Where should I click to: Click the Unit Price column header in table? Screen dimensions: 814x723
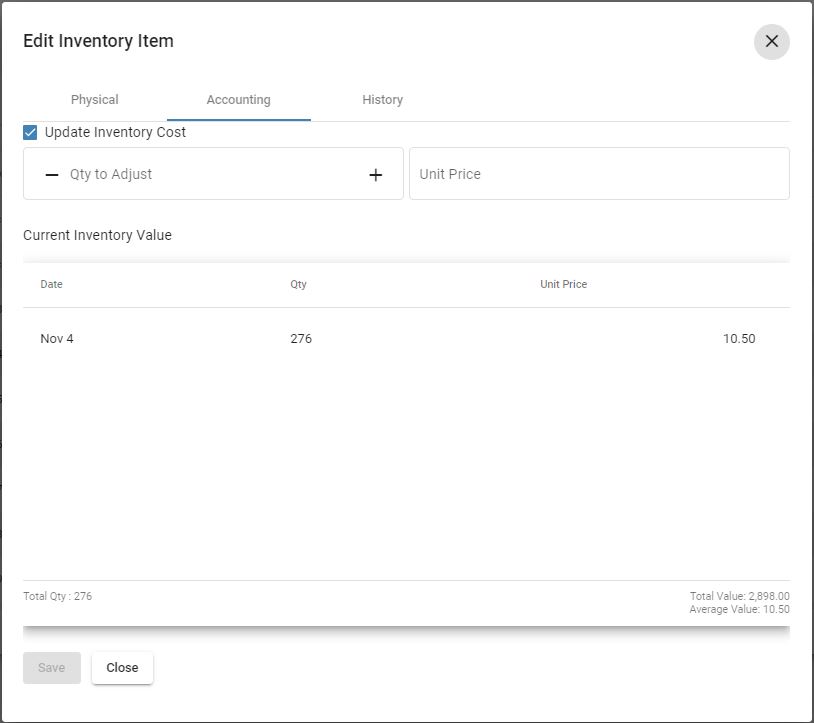pos(563,284)
